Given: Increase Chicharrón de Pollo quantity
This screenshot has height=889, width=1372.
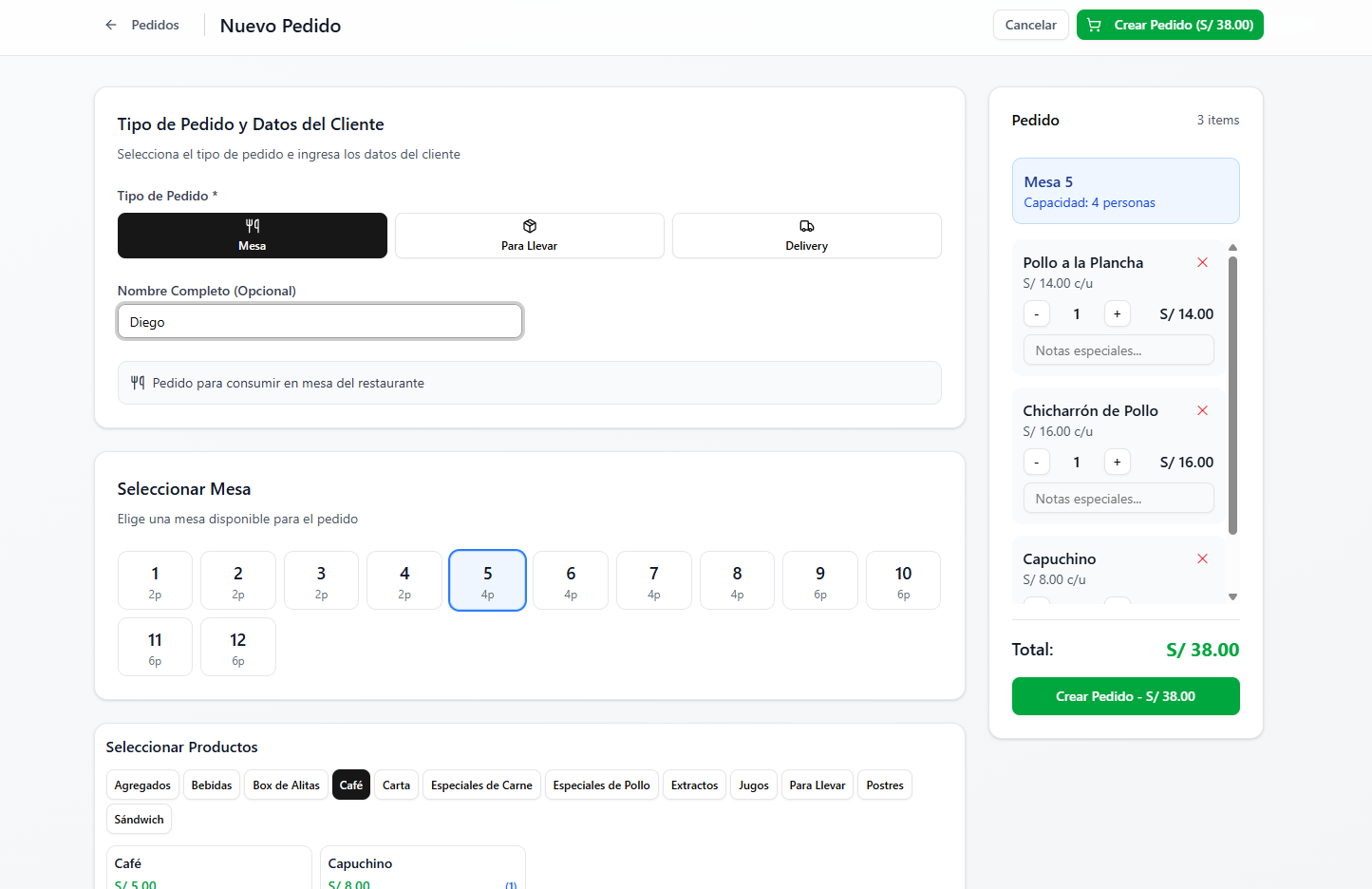Looking at the screenshot, I should click(x=1117, y=463).
